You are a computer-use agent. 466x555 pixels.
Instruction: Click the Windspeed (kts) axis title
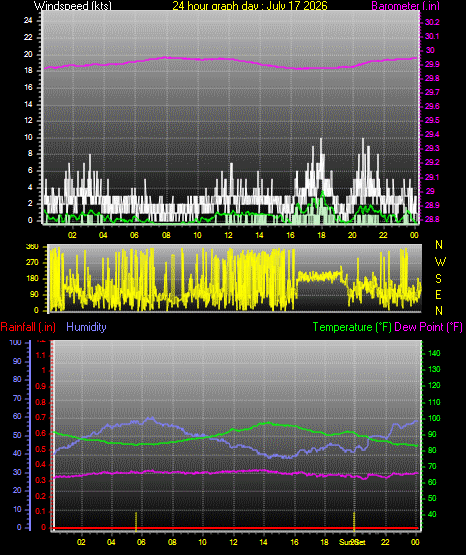[x=73, y=5]
